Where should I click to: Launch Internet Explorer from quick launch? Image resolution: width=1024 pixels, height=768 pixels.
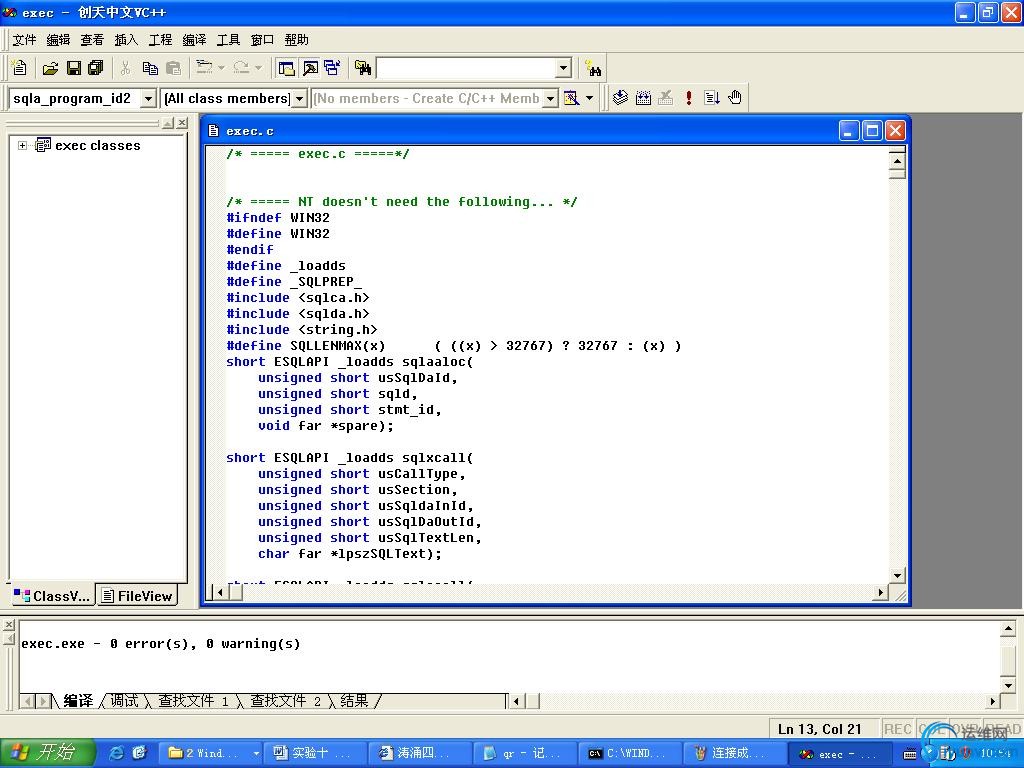(116, 753)
